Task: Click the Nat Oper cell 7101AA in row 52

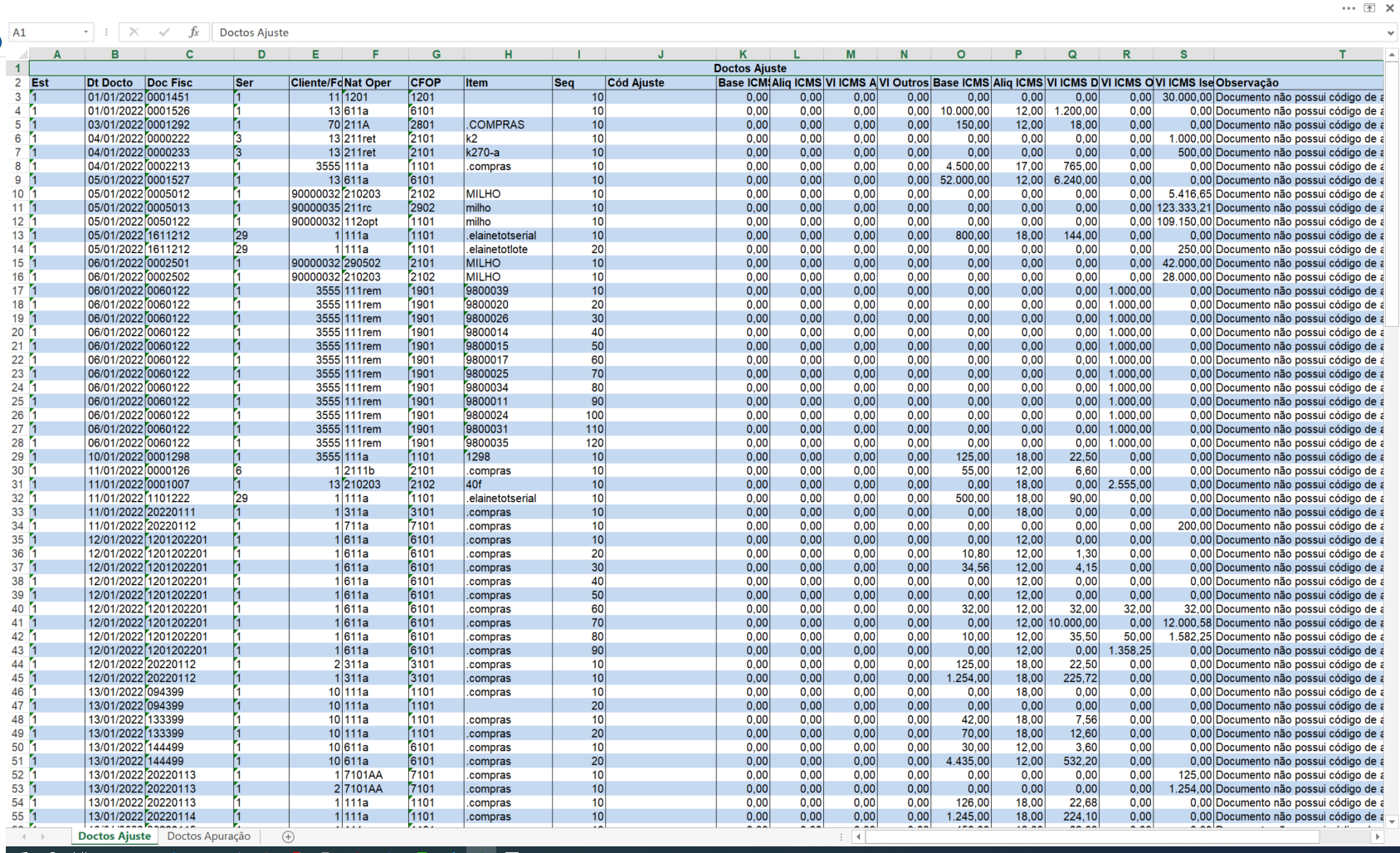Action: [x=375, y=775]
